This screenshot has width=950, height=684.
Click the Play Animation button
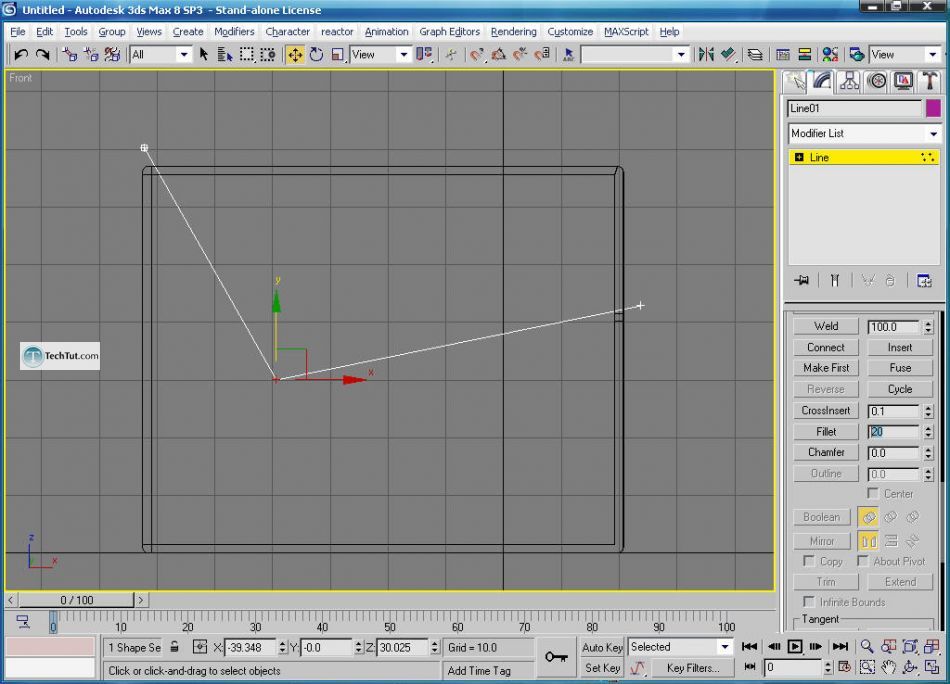click(x=794, y=646)
